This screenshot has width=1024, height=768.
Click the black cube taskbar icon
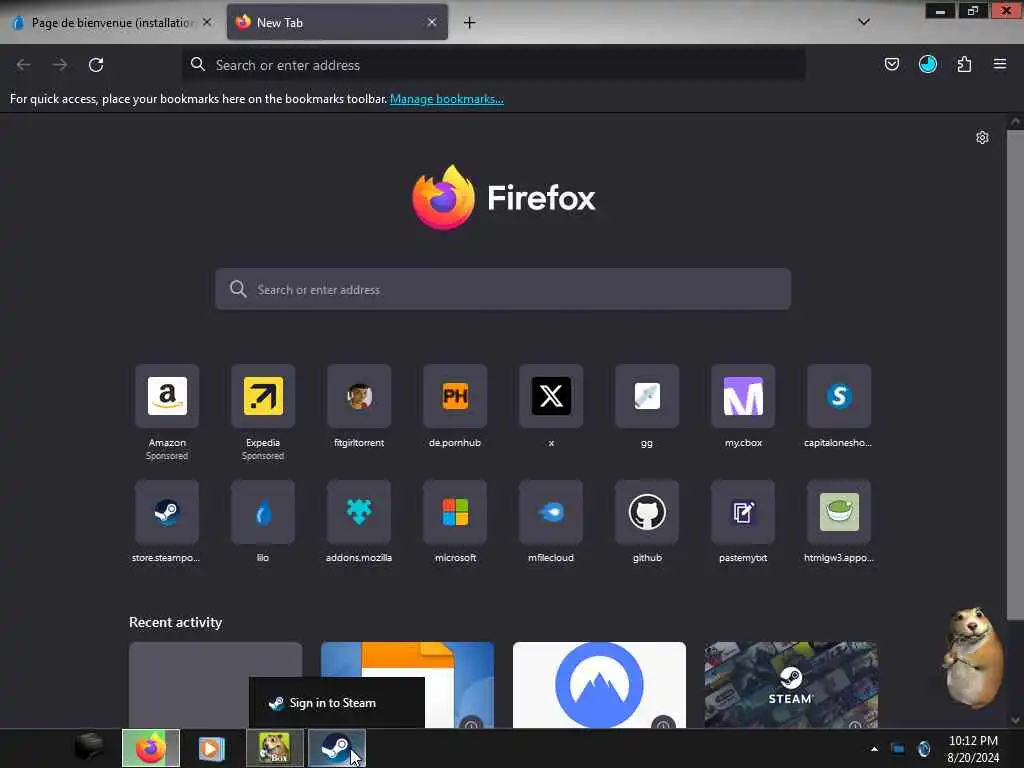89,747
